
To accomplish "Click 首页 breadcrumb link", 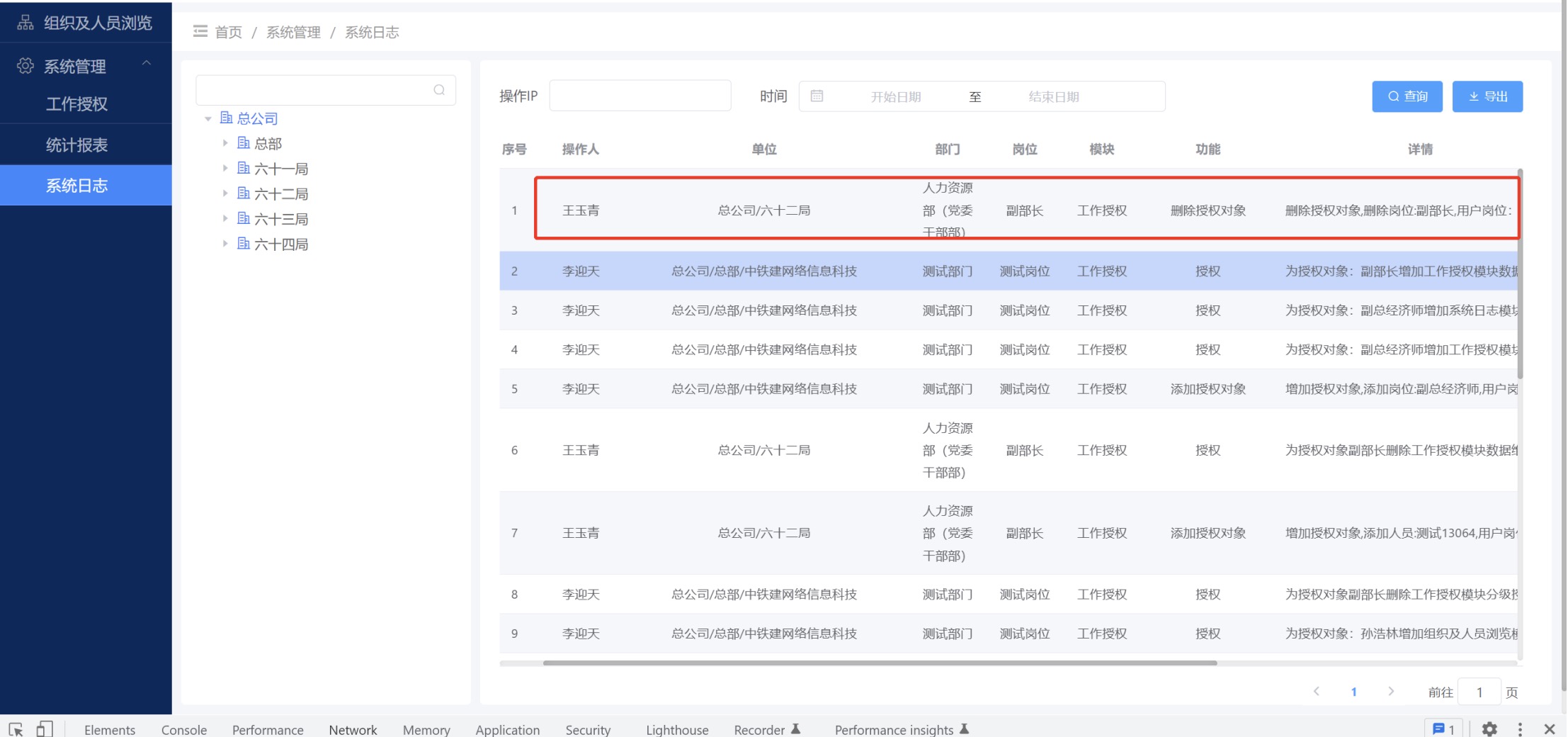I will pyautogui.click(x=228, y=32).
